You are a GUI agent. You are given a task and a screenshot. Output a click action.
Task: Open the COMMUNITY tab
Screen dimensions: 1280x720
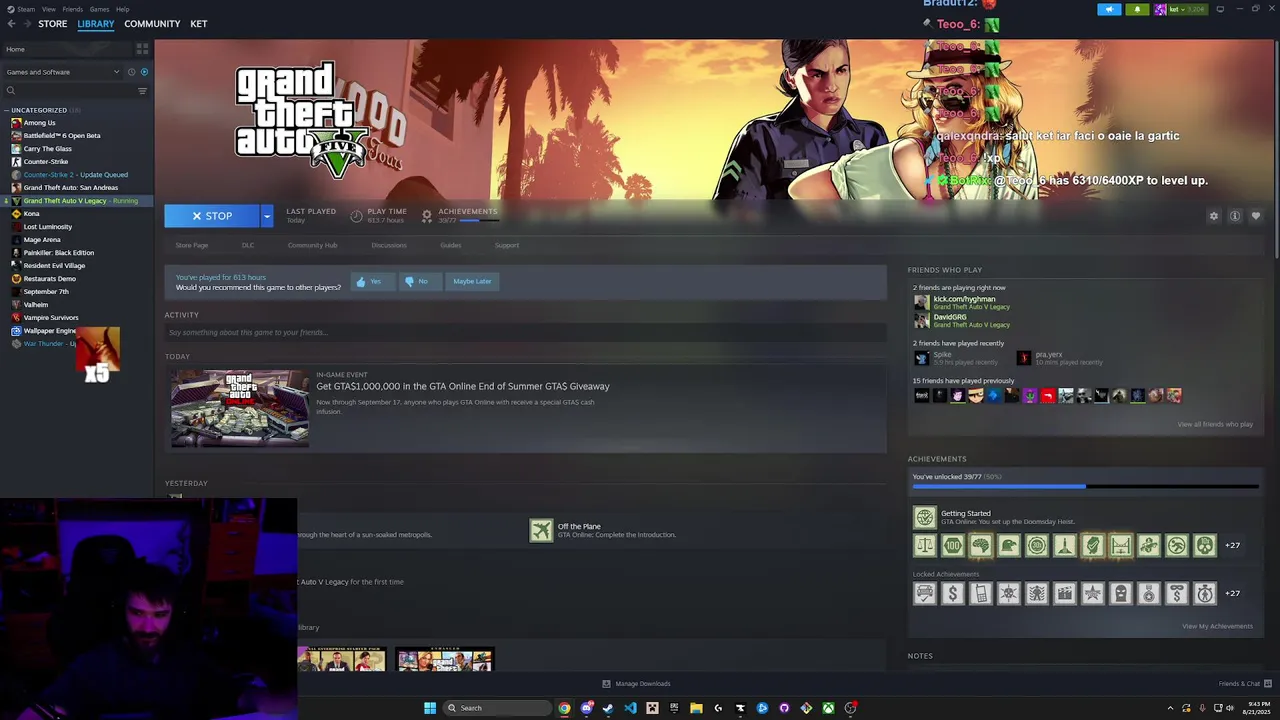point(152,24)
